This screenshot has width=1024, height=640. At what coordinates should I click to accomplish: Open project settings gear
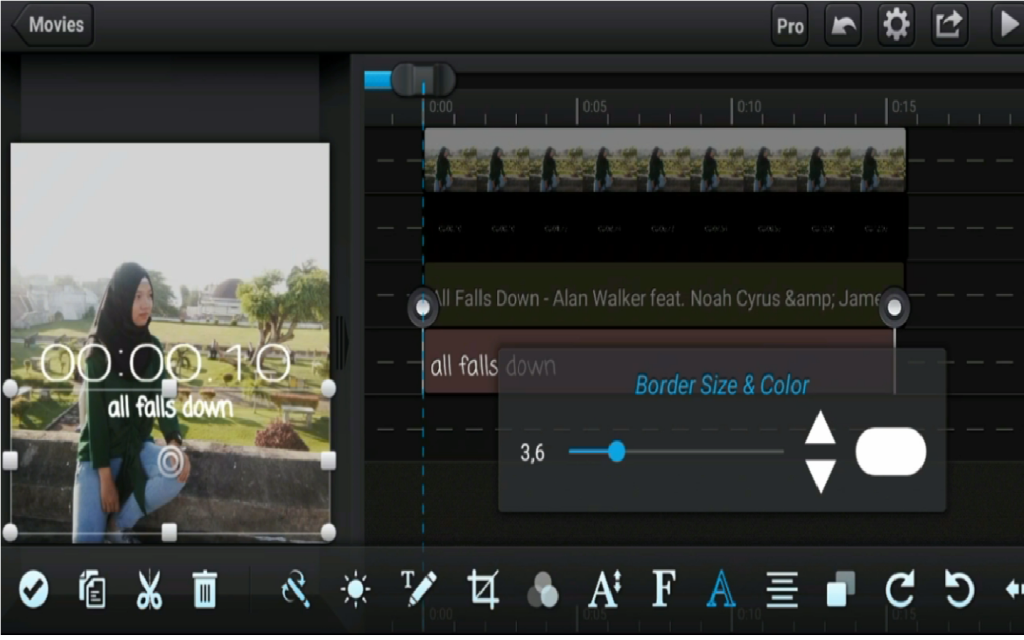895,25
